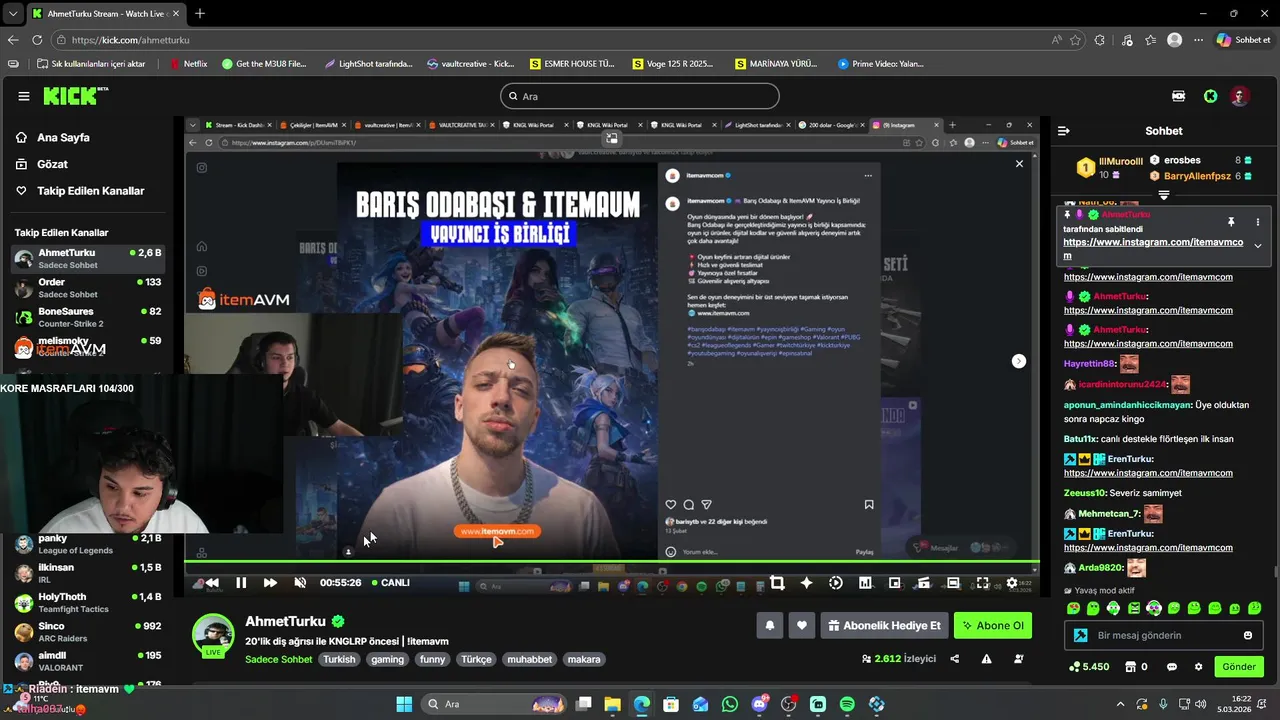Screen dimensions: 1280x720
Task: Unmute the stream player volume
Action: [x=300, y=583]
